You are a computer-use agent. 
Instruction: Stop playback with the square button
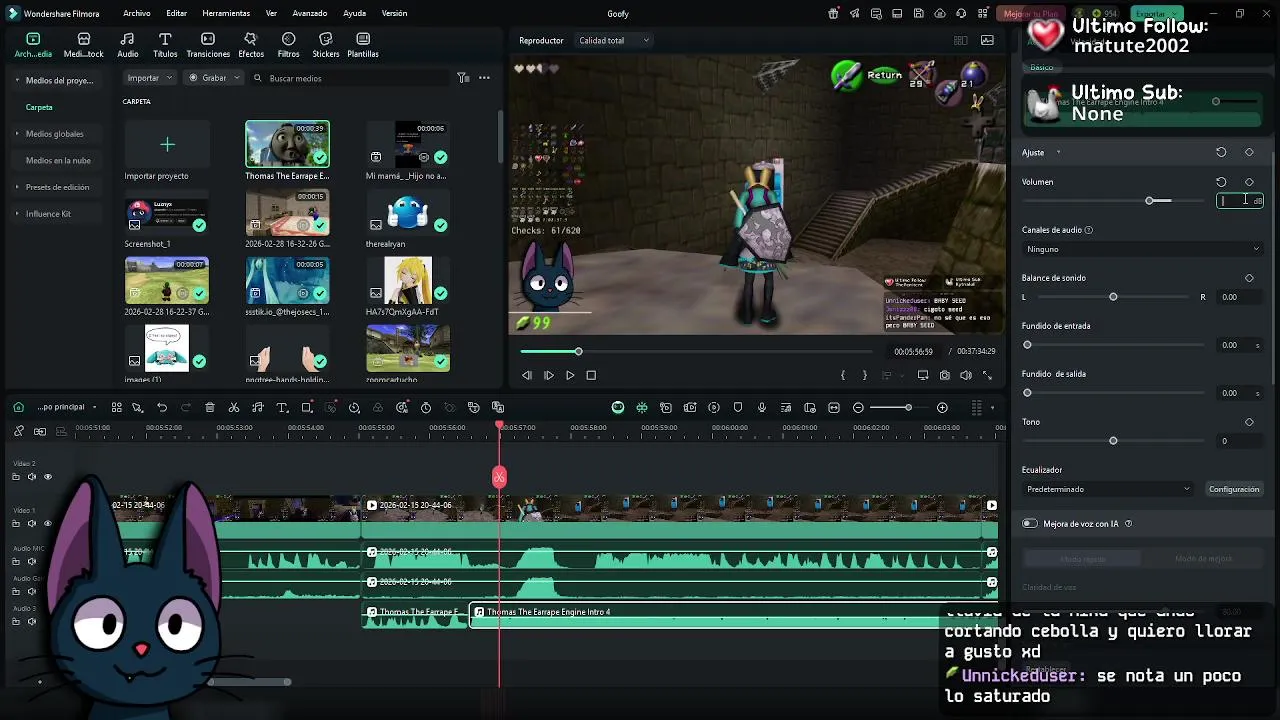591,375
